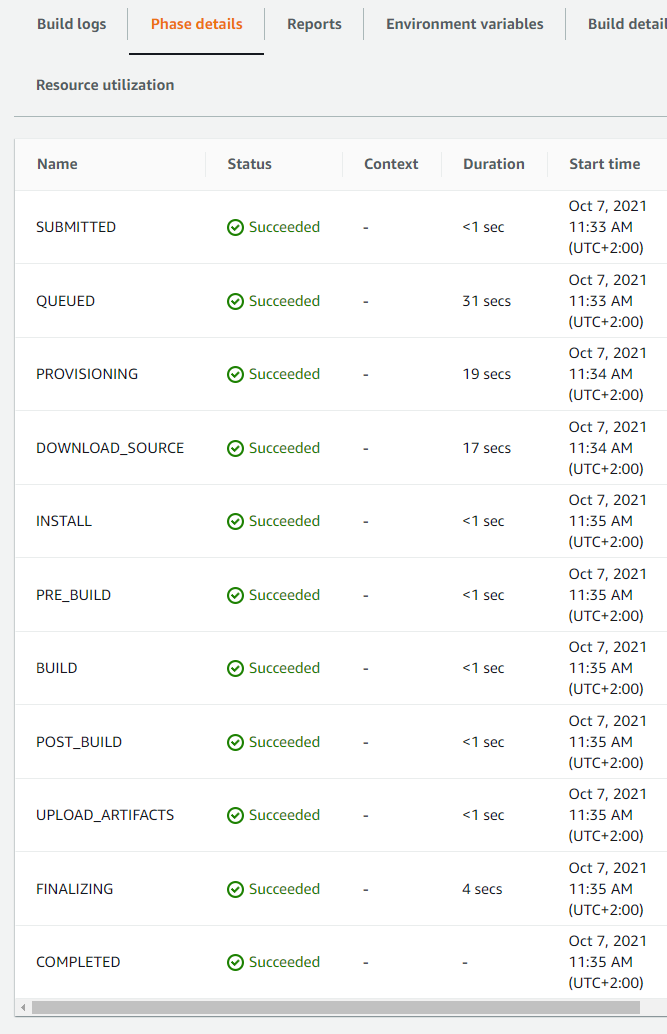Click the UPLOAD_ARTIFACTS success check icon

tap(236, 816)
